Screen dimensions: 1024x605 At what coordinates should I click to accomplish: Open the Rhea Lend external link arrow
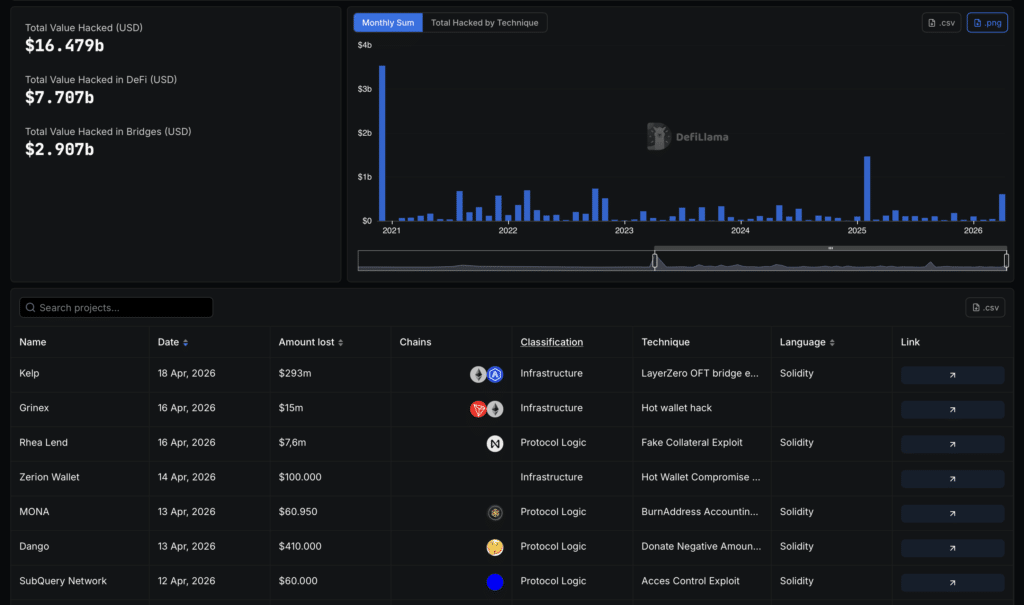pyautogui.click(x=952, y=443)
